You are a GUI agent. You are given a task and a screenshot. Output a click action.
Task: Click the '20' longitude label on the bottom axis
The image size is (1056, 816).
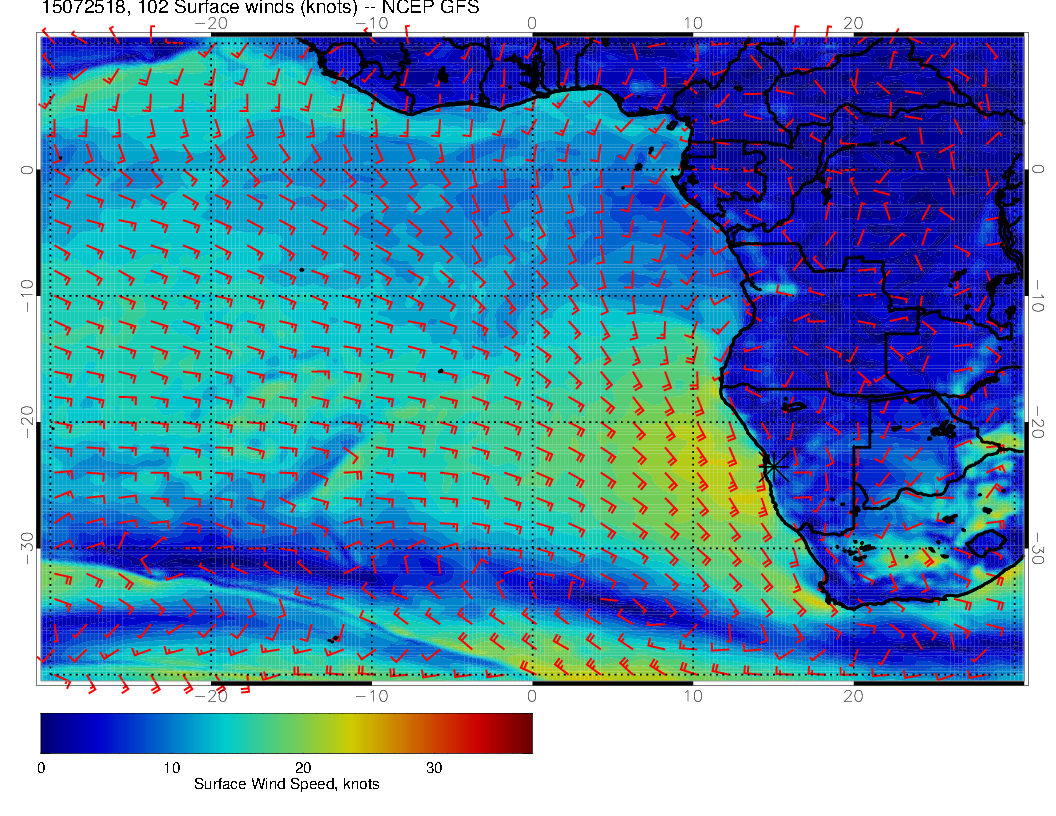pos(853,695)
